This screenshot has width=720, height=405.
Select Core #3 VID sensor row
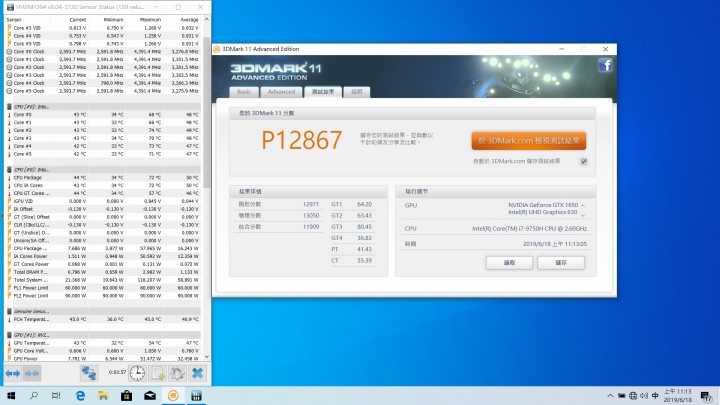[x=103, y=28]
